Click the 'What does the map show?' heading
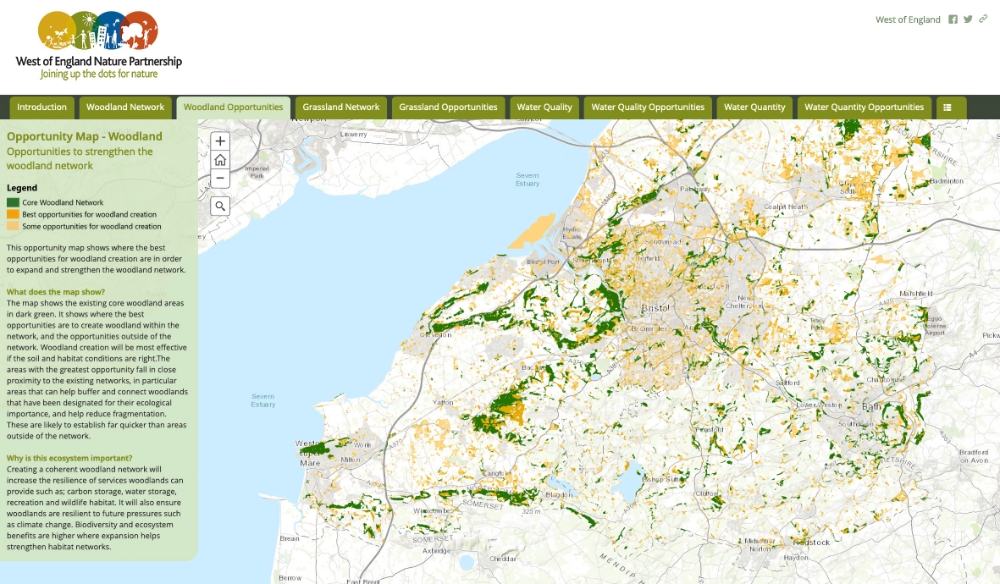 coord(55,292)
